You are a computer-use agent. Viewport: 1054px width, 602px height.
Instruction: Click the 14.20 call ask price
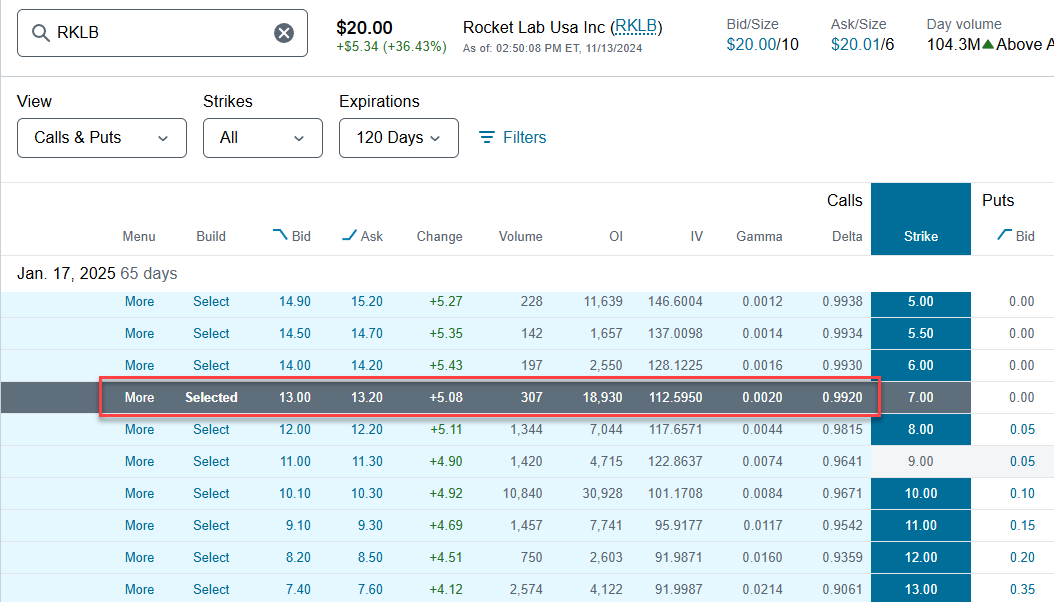[x=366, y=366]
